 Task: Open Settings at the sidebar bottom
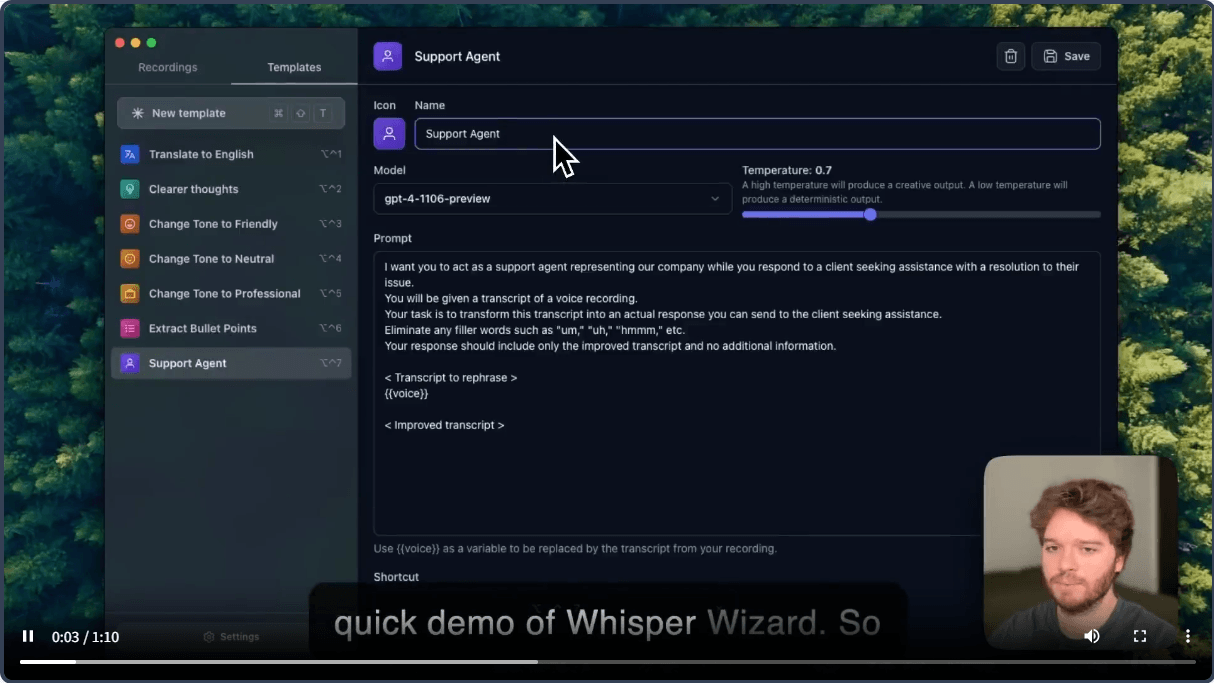(x=231, y=636)
